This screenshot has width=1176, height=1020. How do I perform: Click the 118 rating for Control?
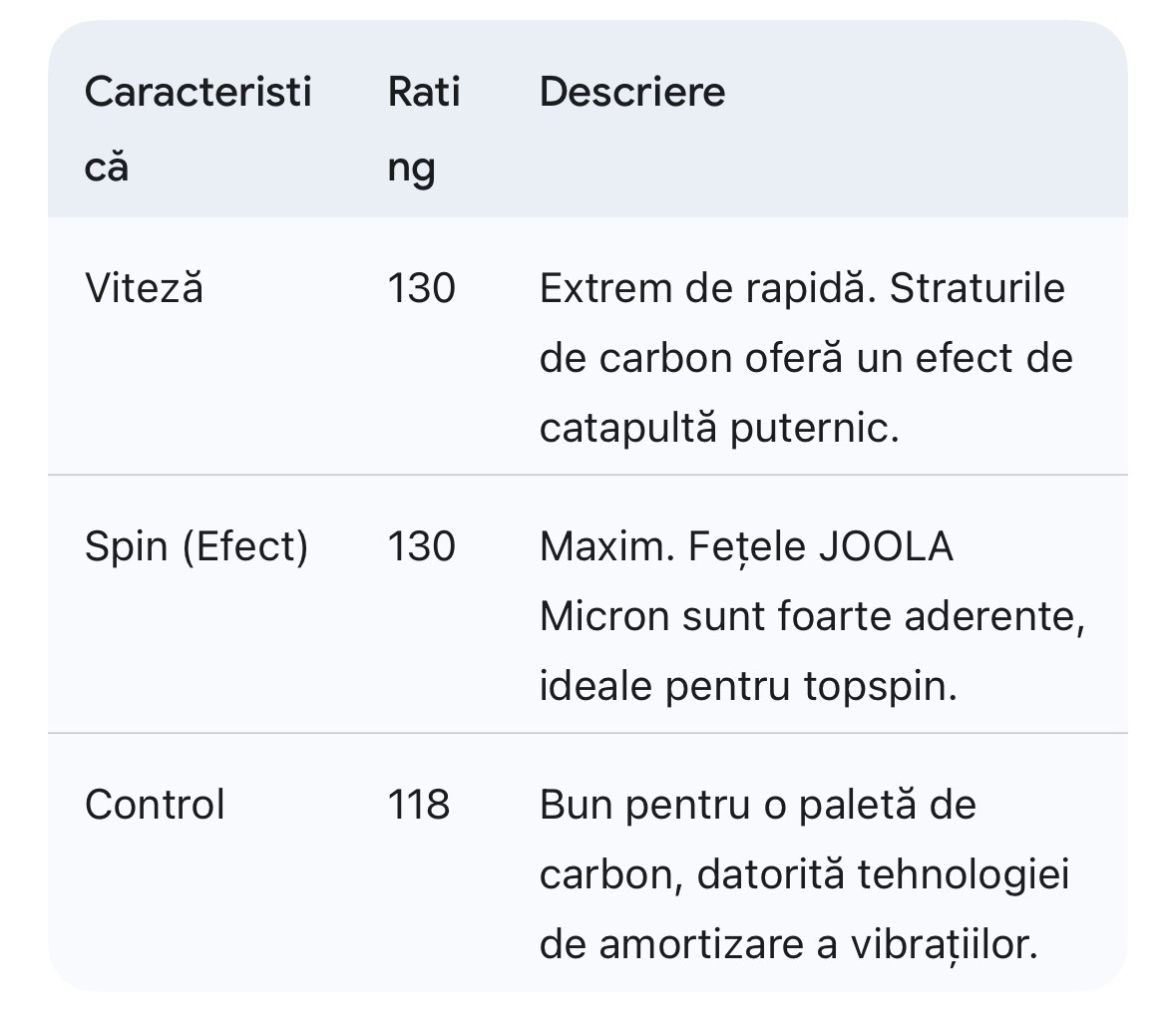coord(419,805)
